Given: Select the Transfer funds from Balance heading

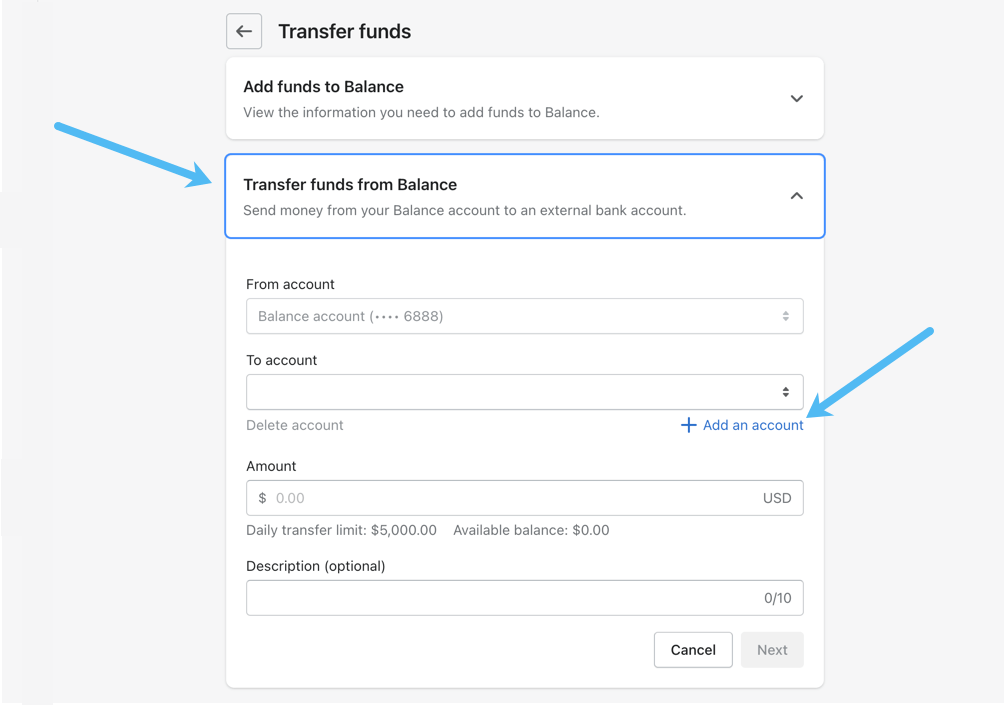Looking at the screenshot, I should click(x=350, y=185).
